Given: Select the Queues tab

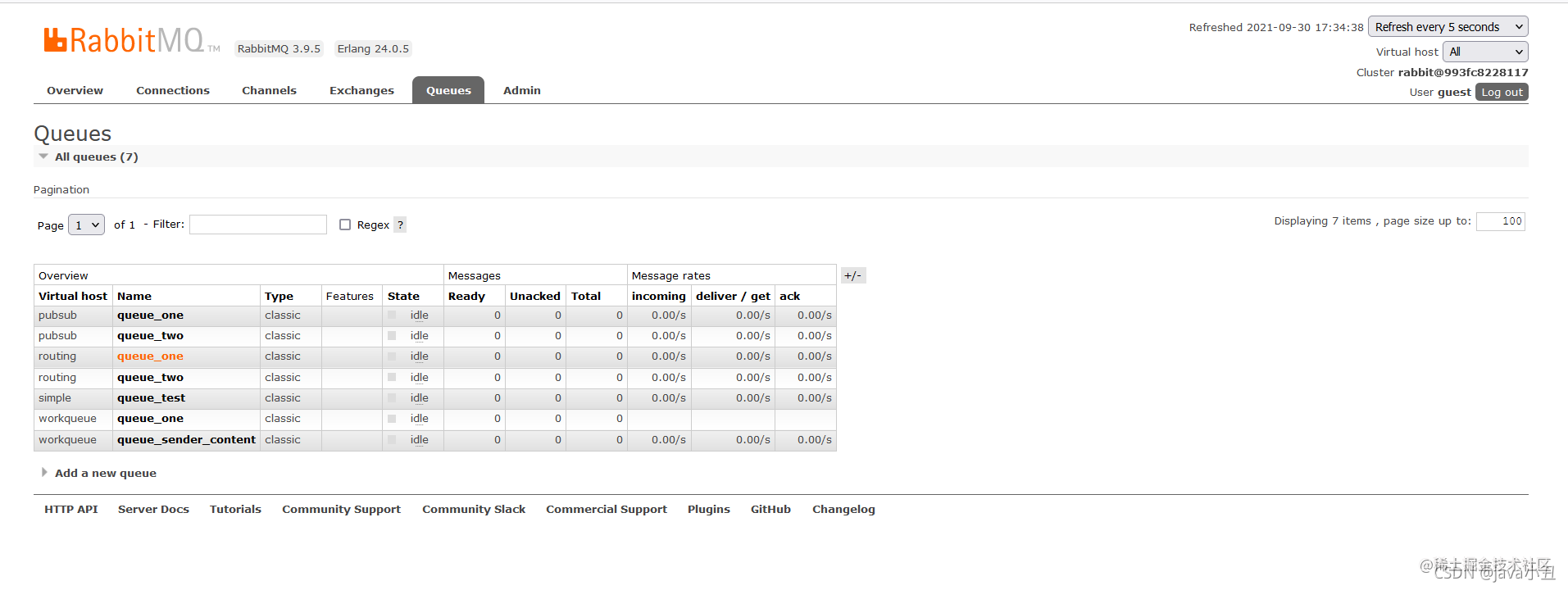Looking at the screenshot, I should [x=448, y=90].
